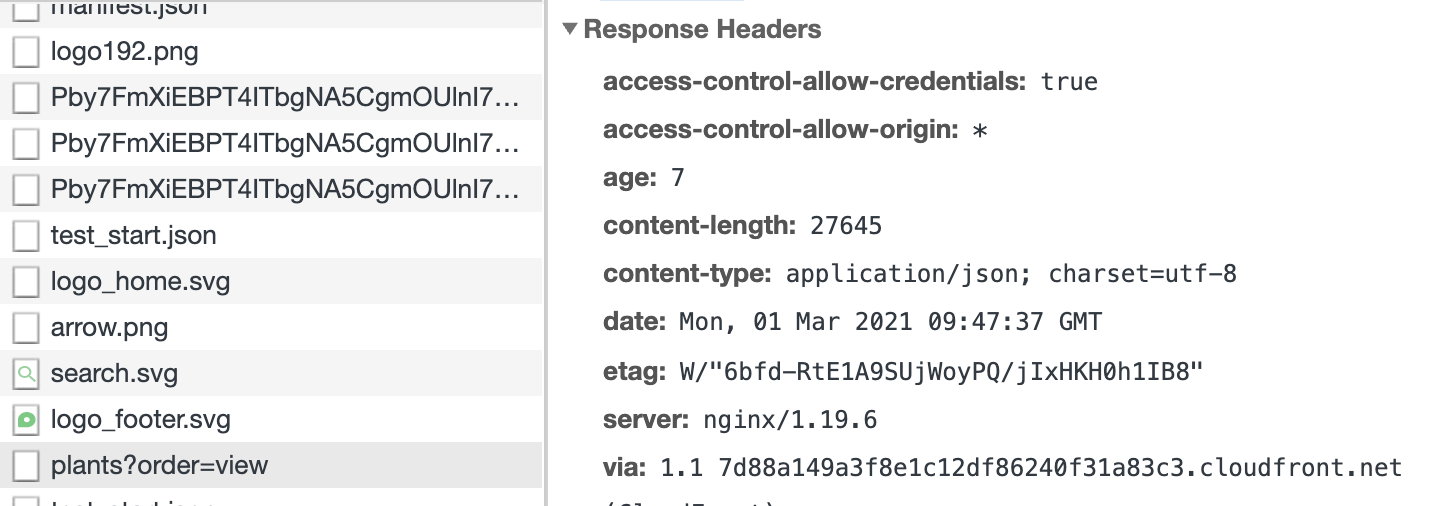Click the document icon next to test_start.json
This screenshot has height=506, width=1438.
25,237
